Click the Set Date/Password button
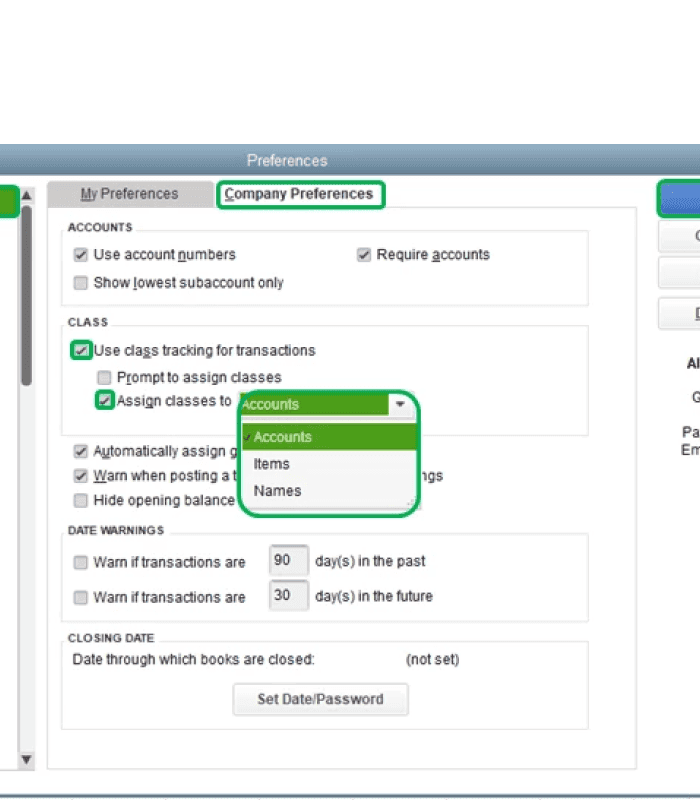The width and height of the screenshot is (700, 800). (320, 699)
